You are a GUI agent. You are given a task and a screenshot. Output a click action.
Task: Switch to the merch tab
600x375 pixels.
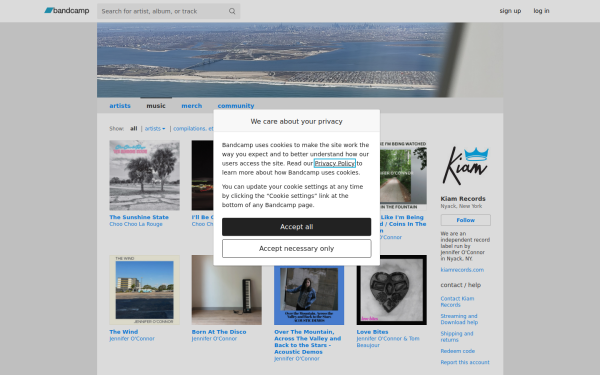[191, 106]
